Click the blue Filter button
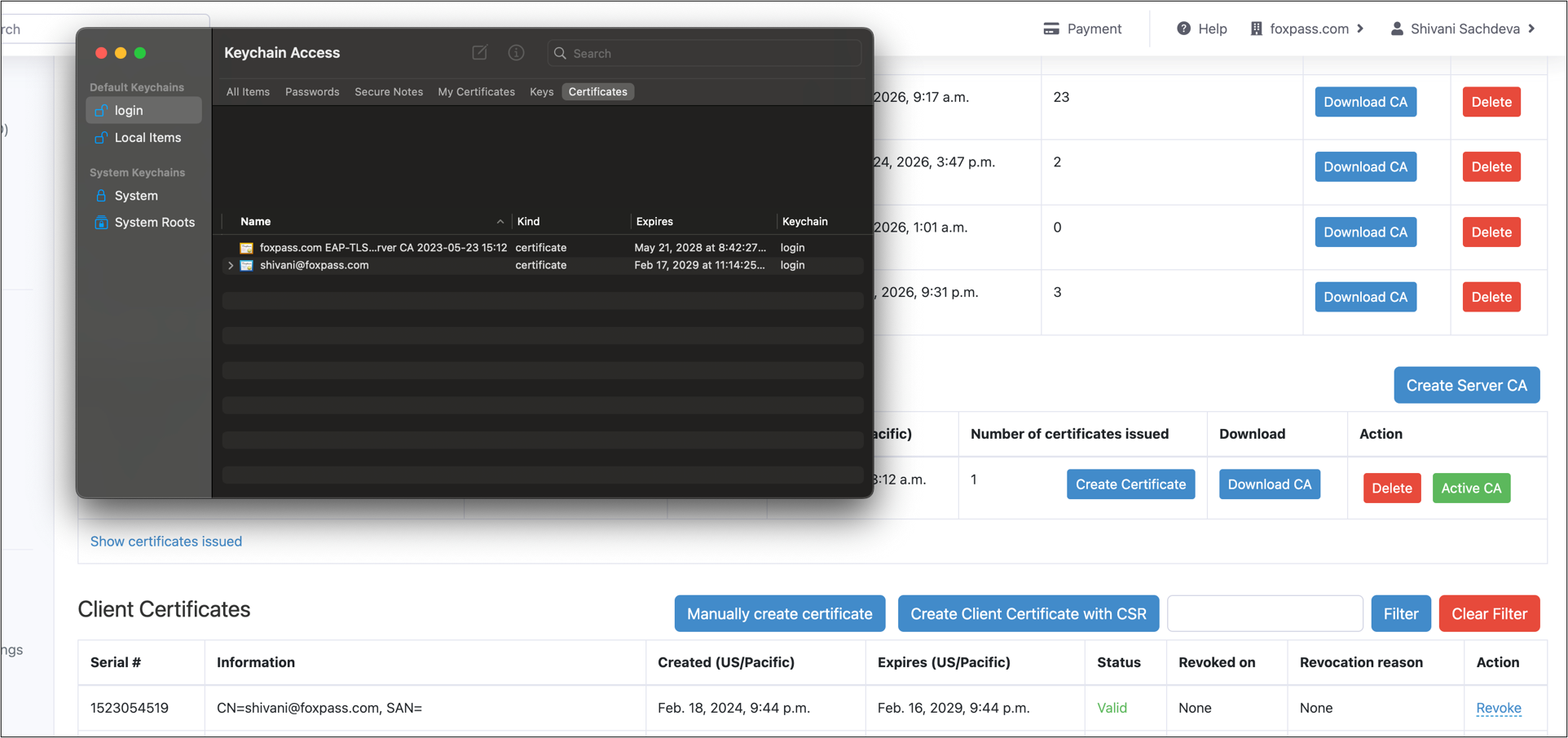The height and width of the screenshot is (738, 1568). [x=1400, y=613]
